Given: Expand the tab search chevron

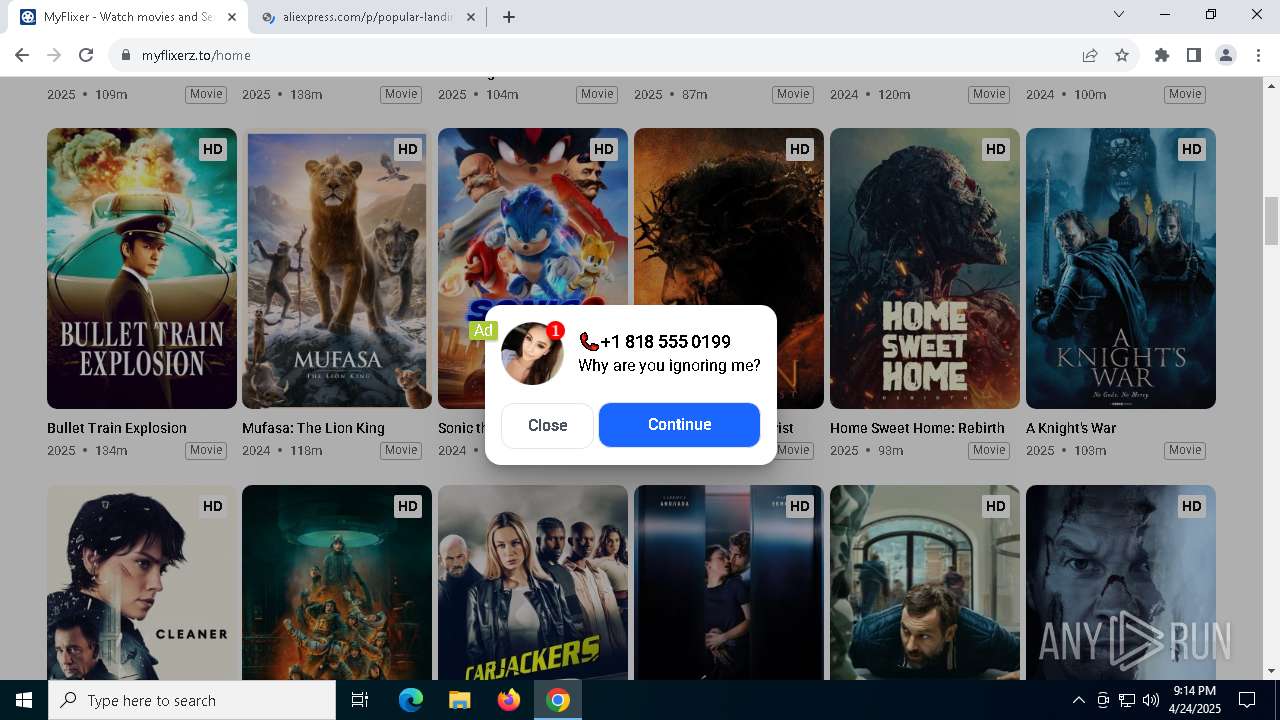Looking at the screenshot, I should click(x=1119, y=14).
